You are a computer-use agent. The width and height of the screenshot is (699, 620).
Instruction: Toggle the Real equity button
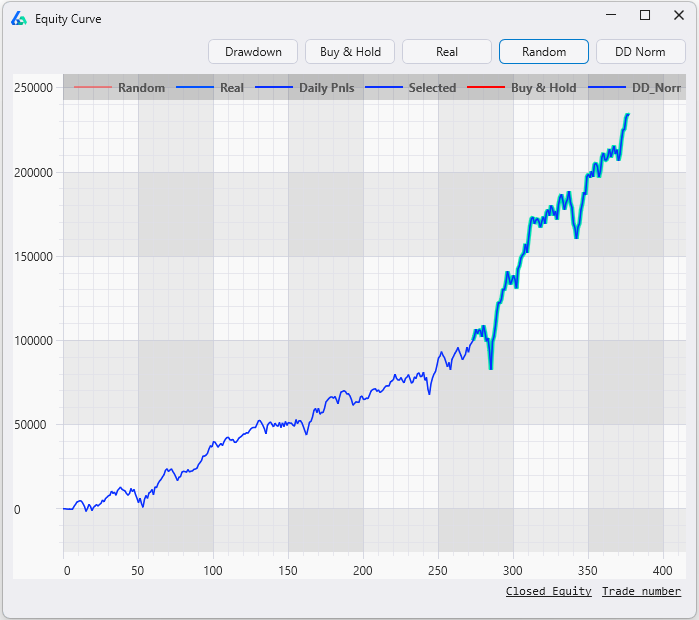click(447, 52)
